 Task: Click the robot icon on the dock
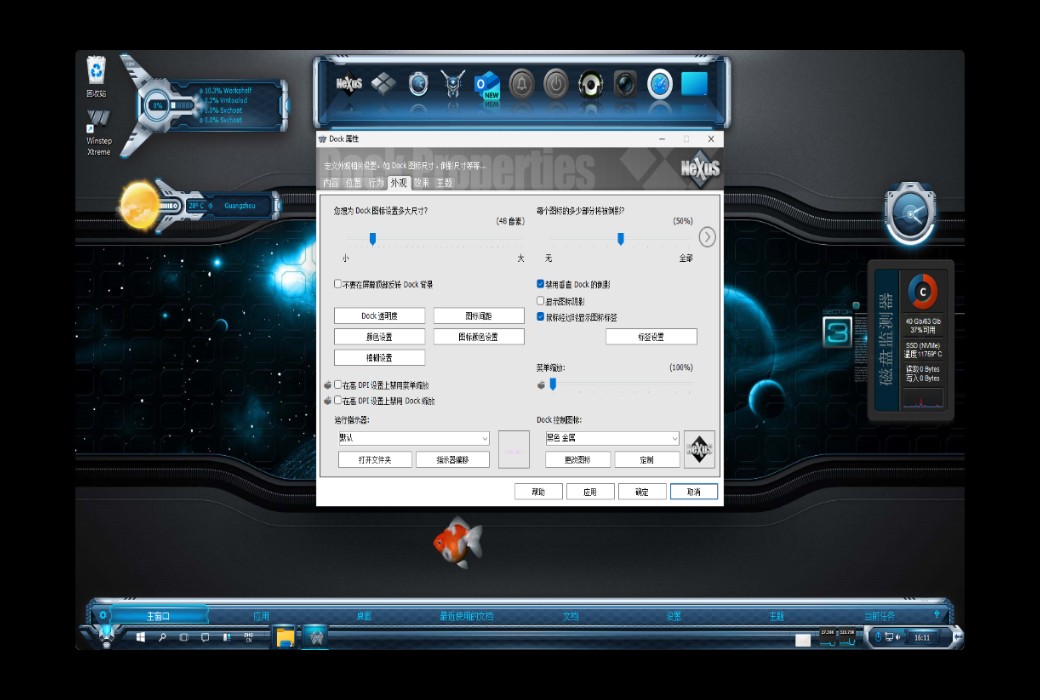(x=454, y=84)
